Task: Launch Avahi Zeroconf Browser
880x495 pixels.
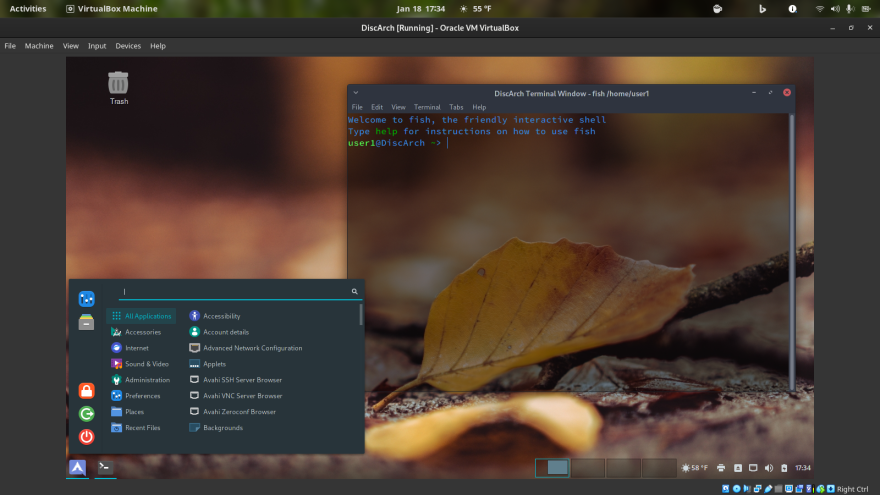Action: [232, 411]
